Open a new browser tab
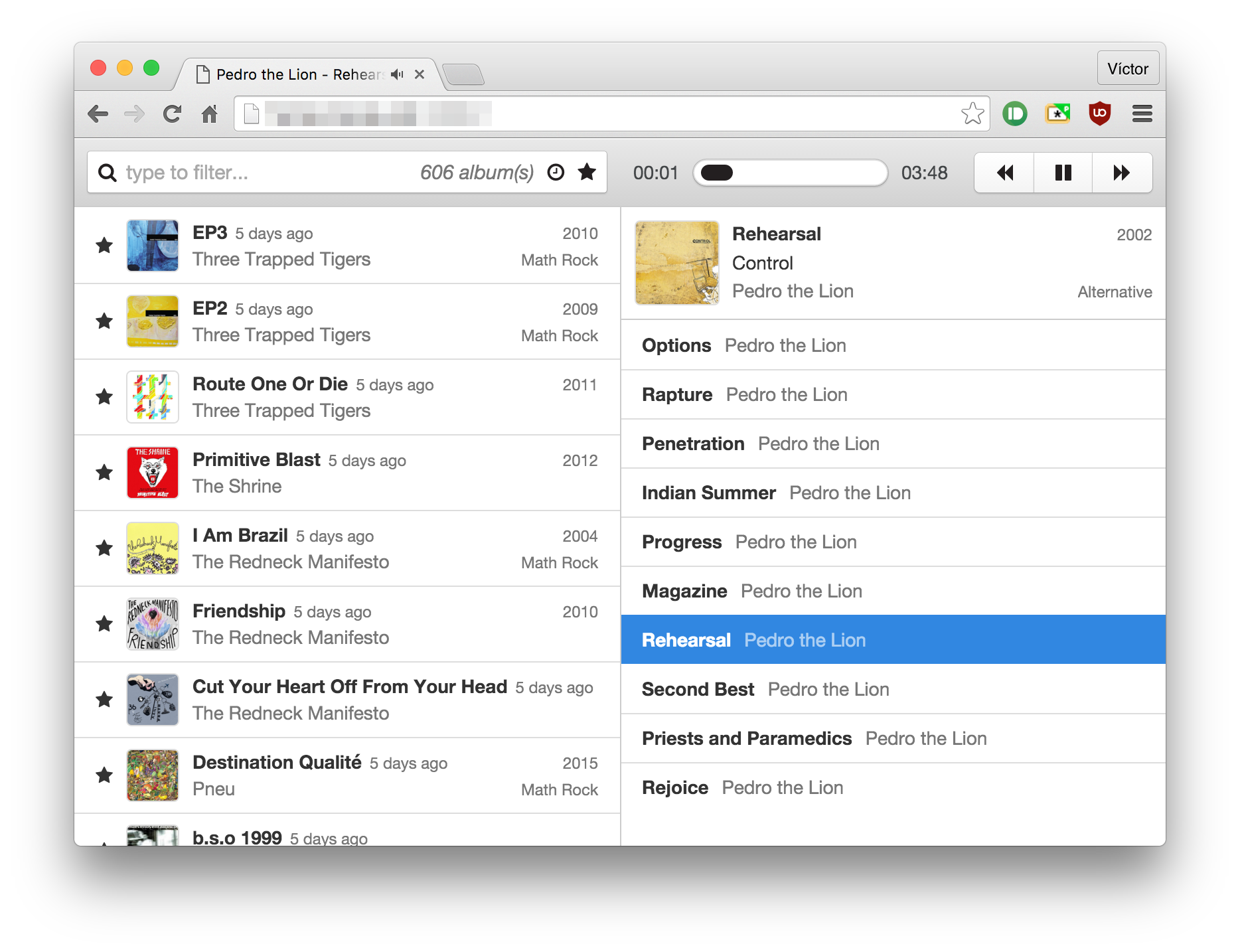 click(463, 75)
